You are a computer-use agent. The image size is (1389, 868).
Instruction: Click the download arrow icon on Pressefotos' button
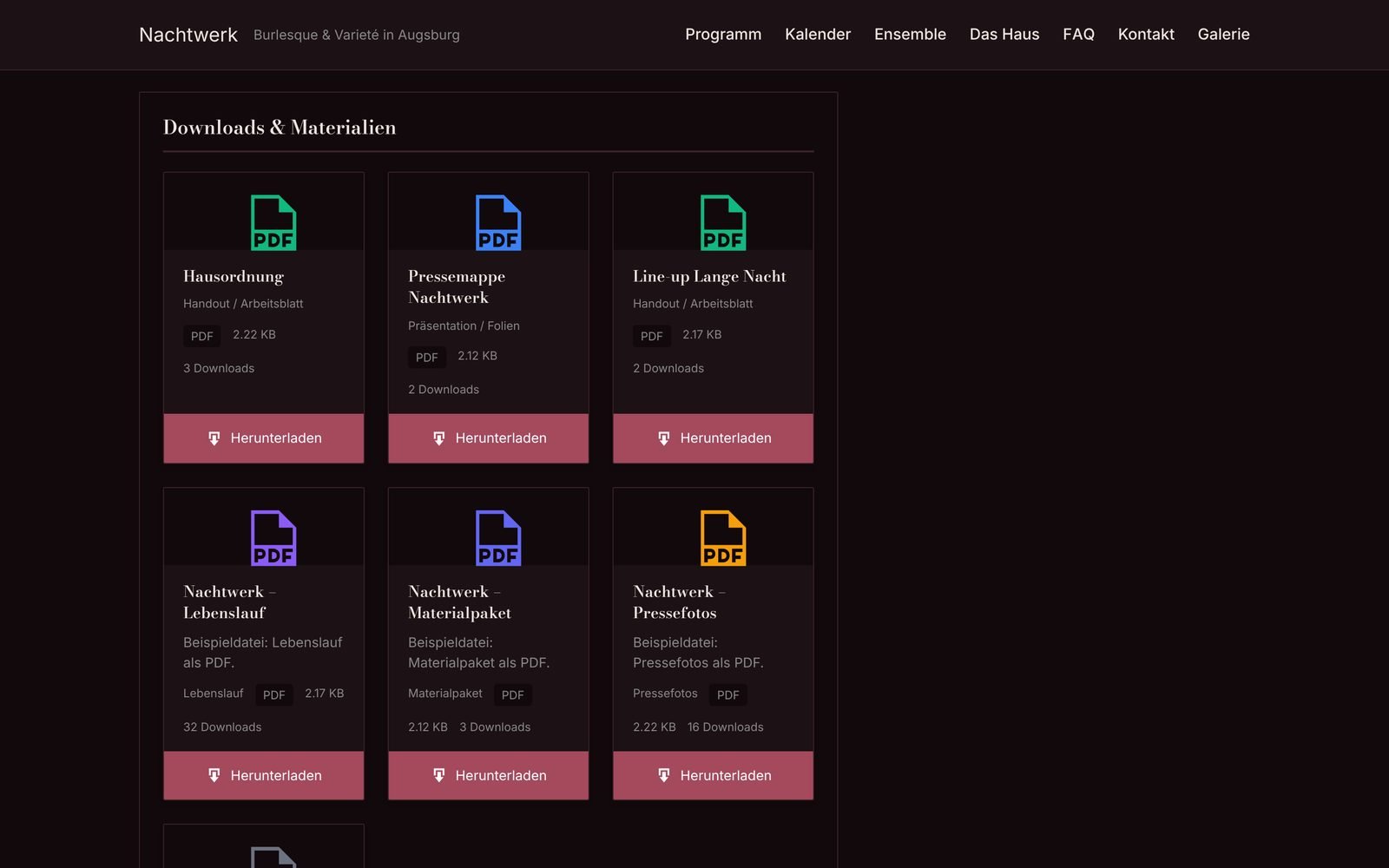click(664, 775)
